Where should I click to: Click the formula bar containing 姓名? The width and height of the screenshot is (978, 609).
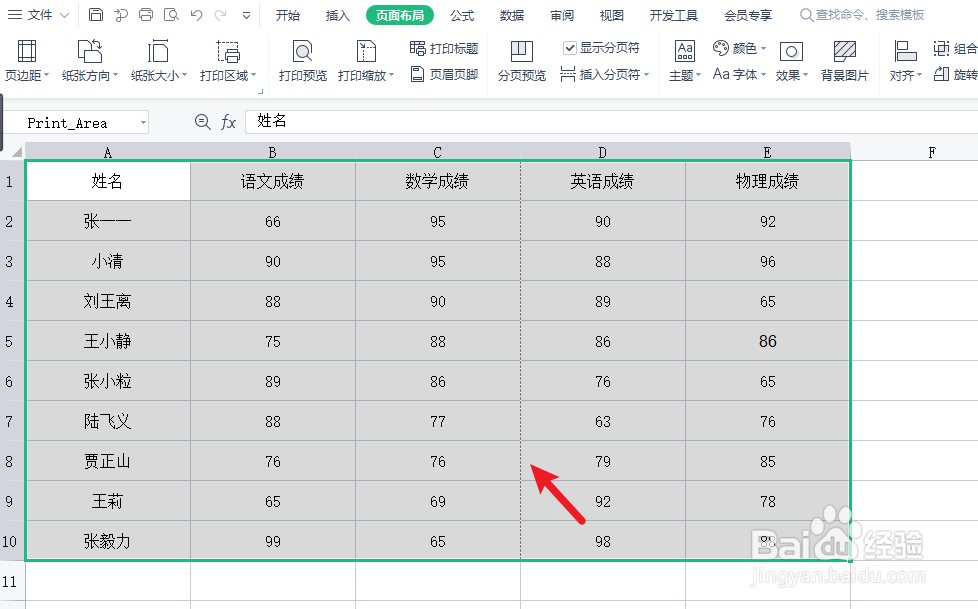[x=611, y=121]
